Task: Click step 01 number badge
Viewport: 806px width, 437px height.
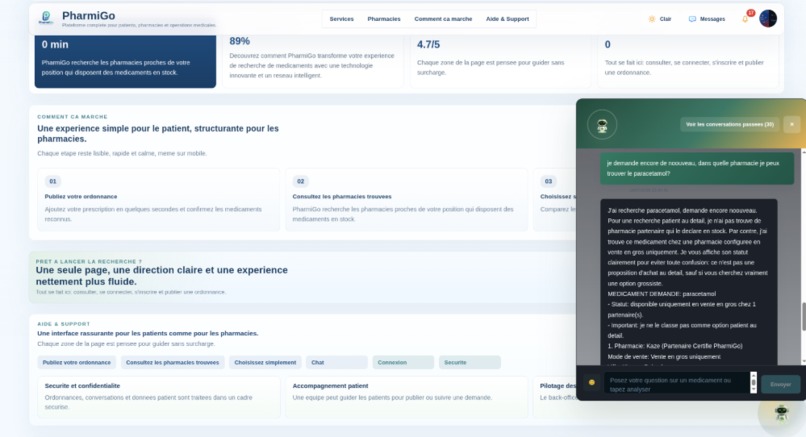Action: 52,181
